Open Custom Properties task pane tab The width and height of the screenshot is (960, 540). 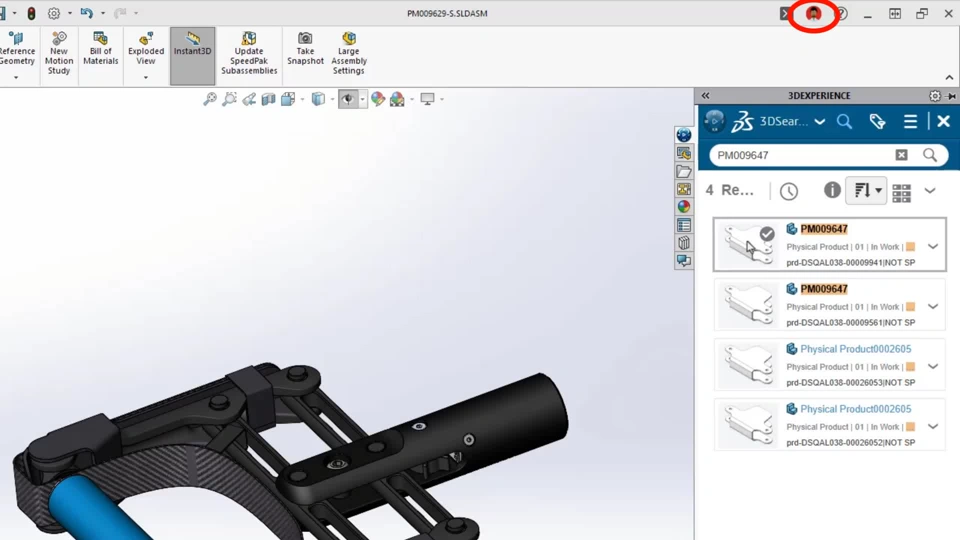point(684,225)
